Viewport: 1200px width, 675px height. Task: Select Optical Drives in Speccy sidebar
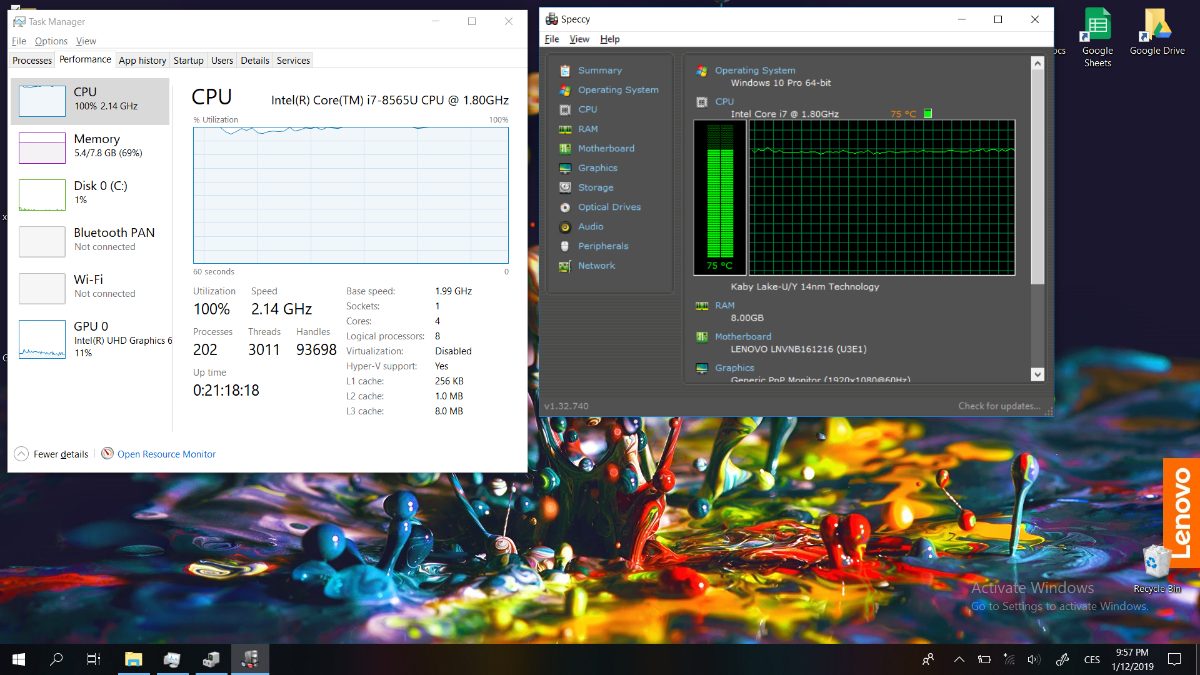click(x=609, y=207)
